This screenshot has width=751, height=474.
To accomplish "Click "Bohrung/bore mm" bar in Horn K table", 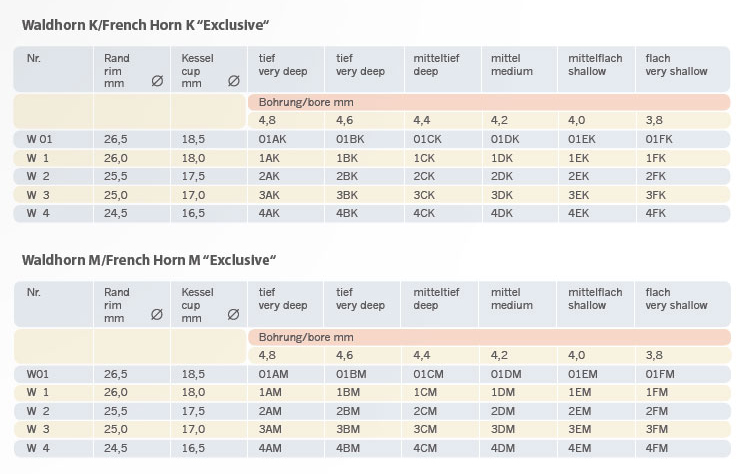I will (488, 103).
